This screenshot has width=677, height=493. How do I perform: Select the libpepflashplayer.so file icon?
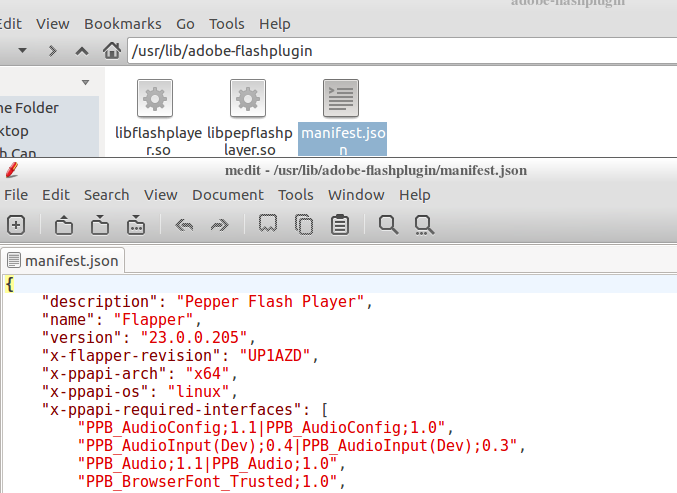(248, 98)
